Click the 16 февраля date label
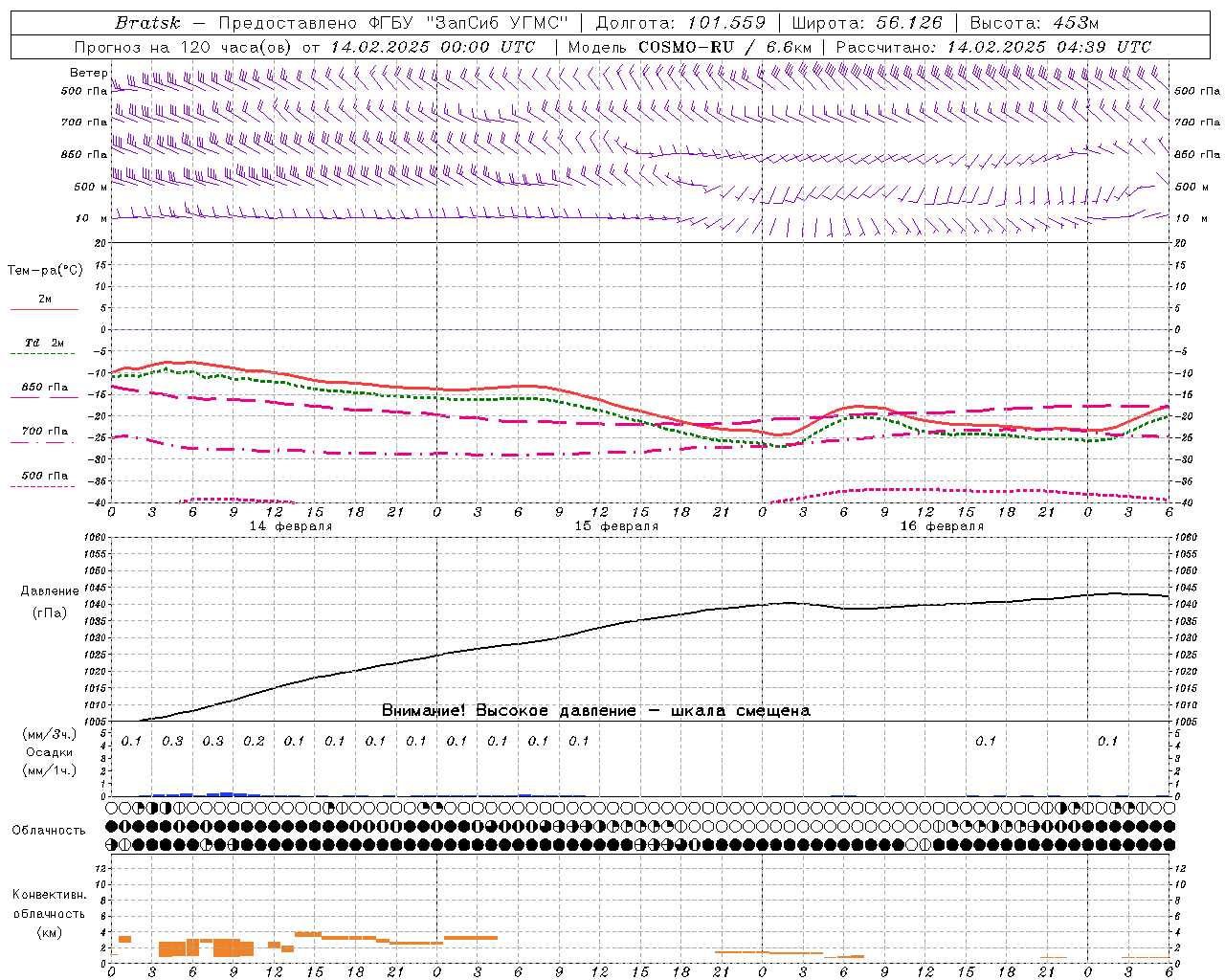1225x980 pixels. 942,526
